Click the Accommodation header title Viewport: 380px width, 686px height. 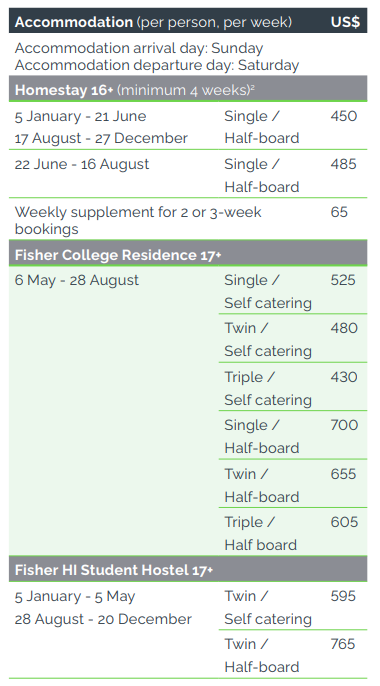(x=73, y=22)
